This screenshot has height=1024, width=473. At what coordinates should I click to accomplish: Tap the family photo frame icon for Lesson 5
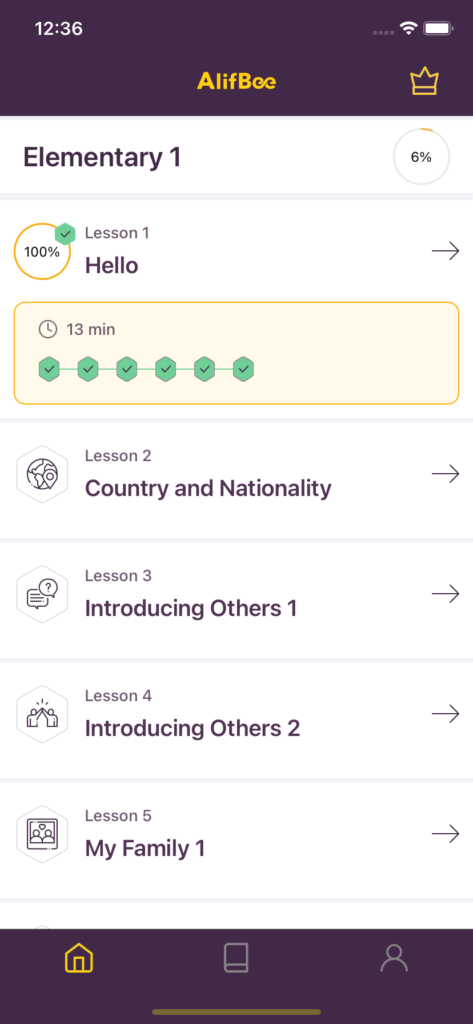coord(42,835)
